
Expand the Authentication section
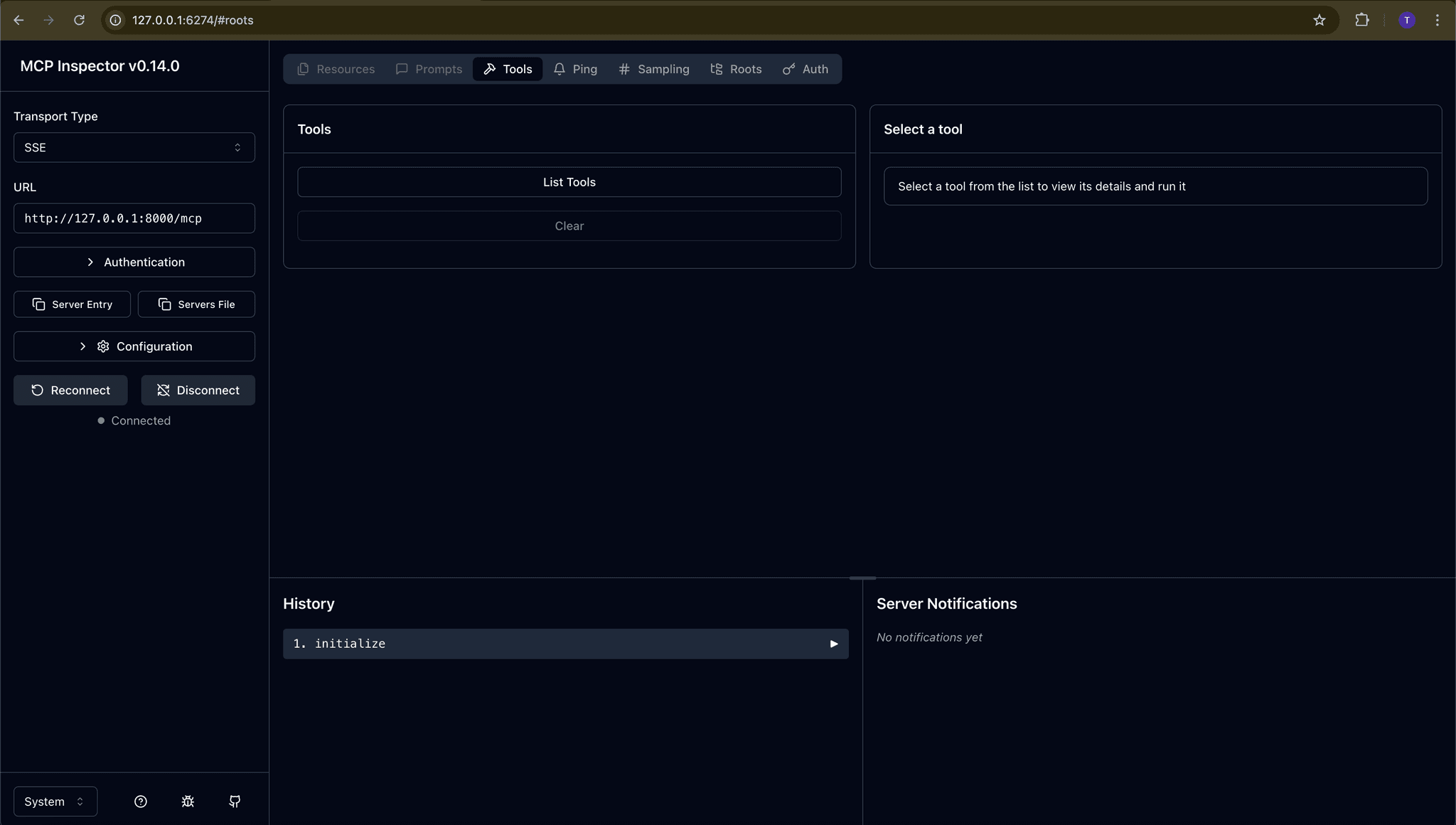click(x=134, y=262)
